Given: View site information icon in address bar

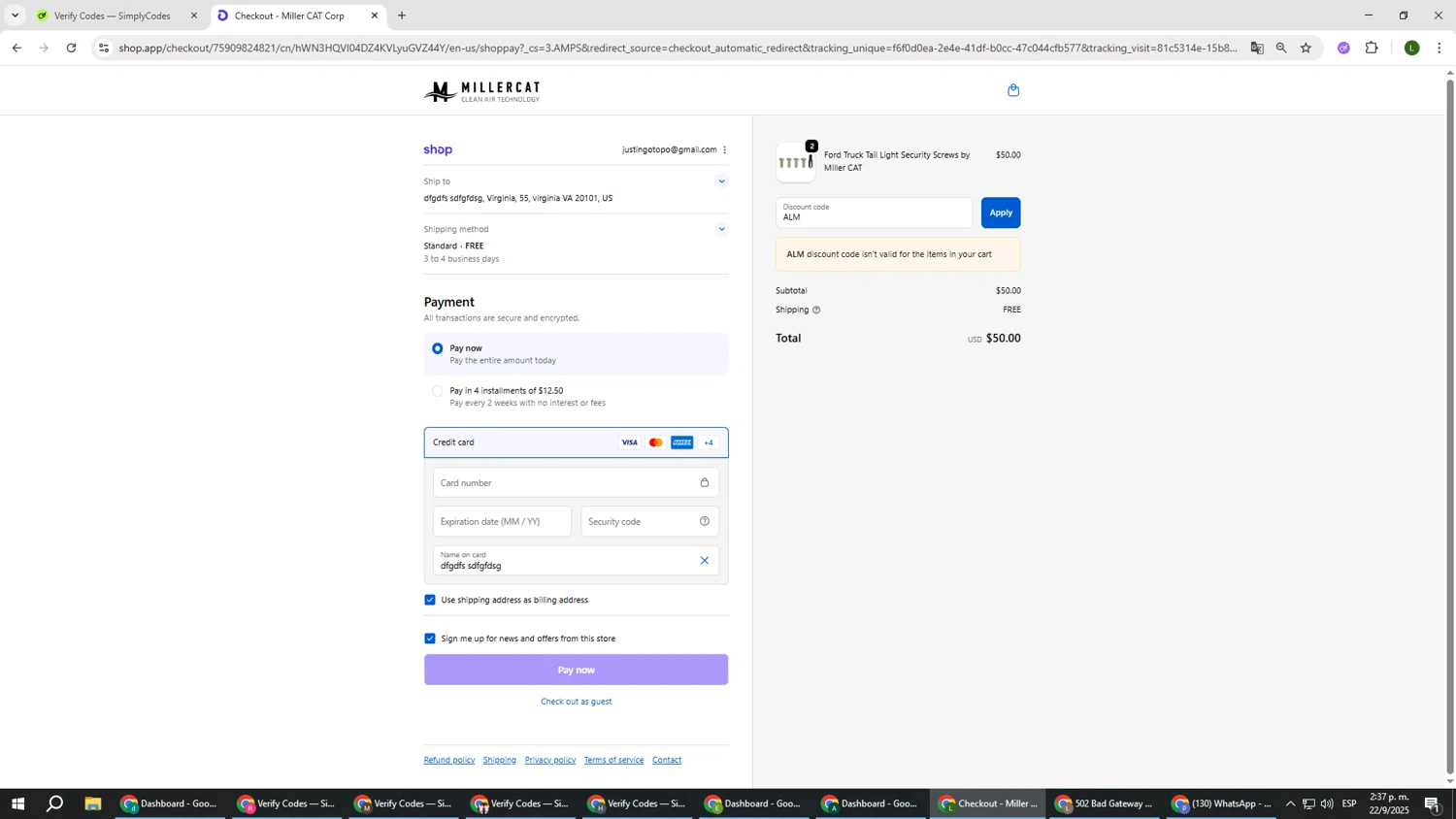Looking at the screenshot, I should tap(104, 48).
